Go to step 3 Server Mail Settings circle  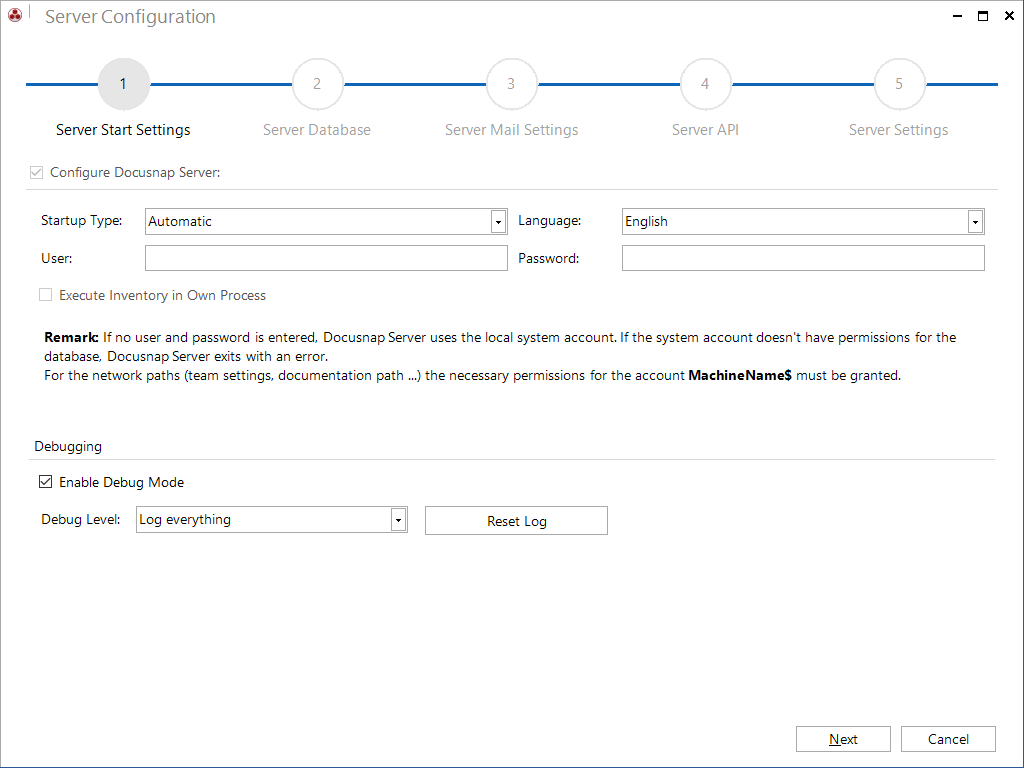[511, 84]
